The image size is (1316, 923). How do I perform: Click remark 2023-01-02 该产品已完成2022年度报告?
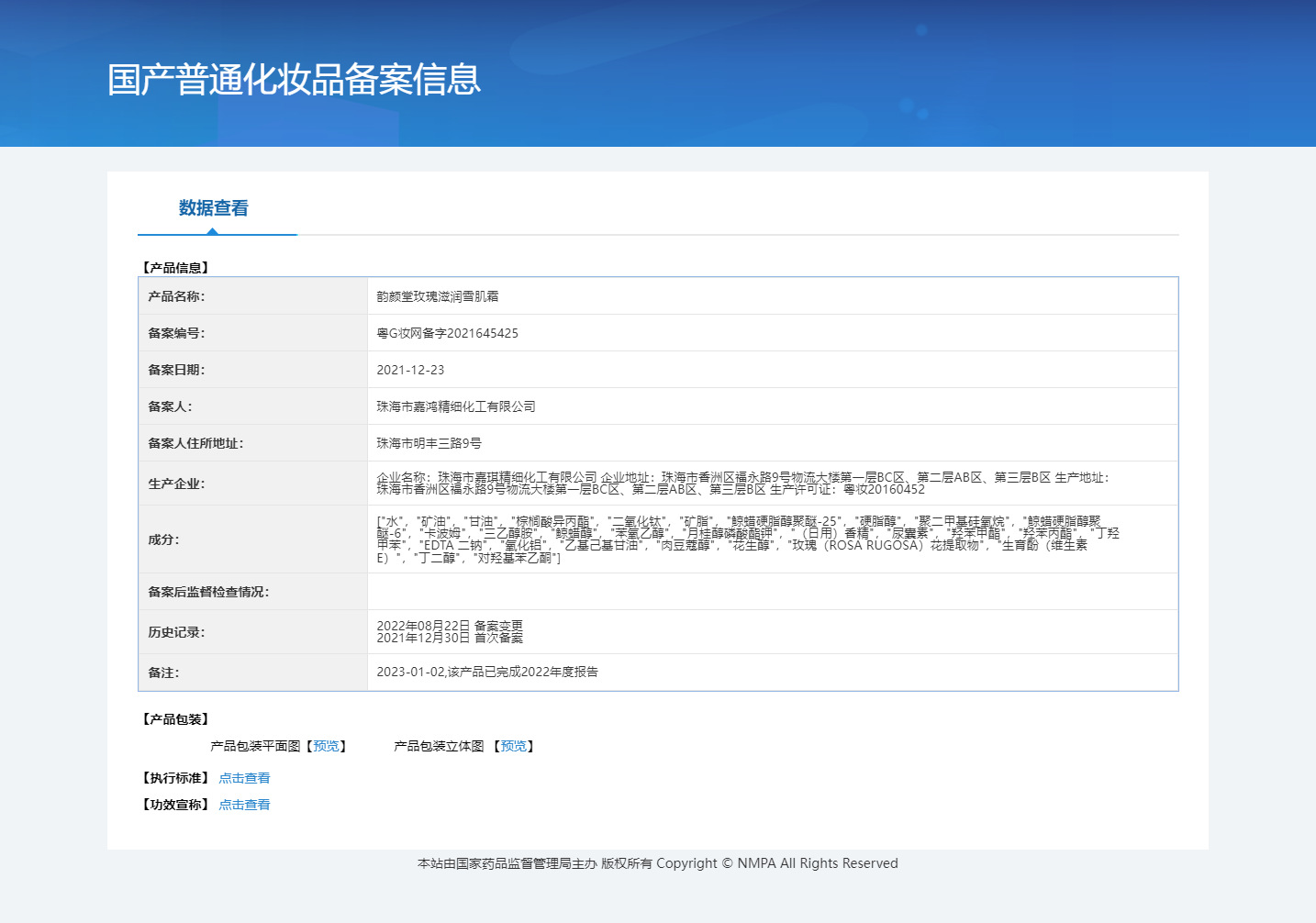coord(487,672)
